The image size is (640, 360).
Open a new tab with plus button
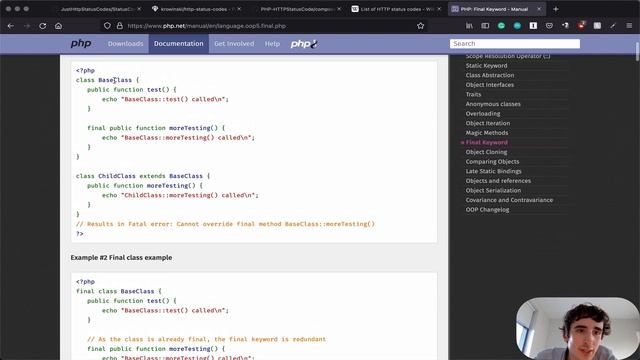556,9
